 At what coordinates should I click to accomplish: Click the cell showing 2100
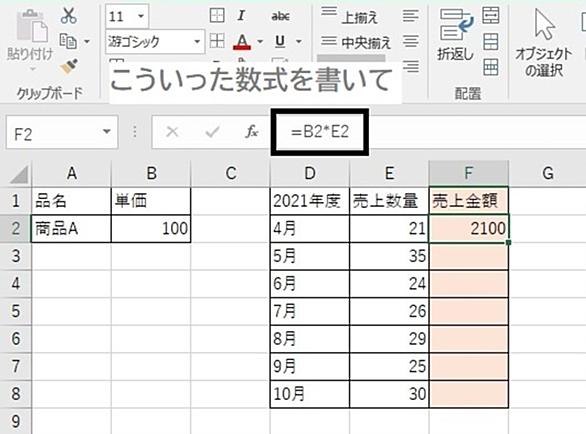[x=469, y=228]
